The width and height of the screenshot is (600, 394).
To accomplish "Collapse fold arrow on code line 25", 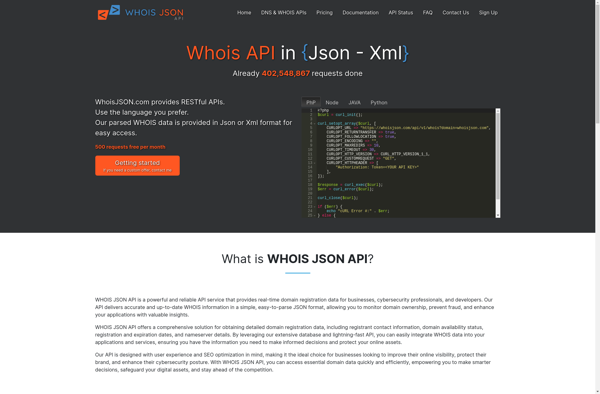I will [x=315, y=215].
